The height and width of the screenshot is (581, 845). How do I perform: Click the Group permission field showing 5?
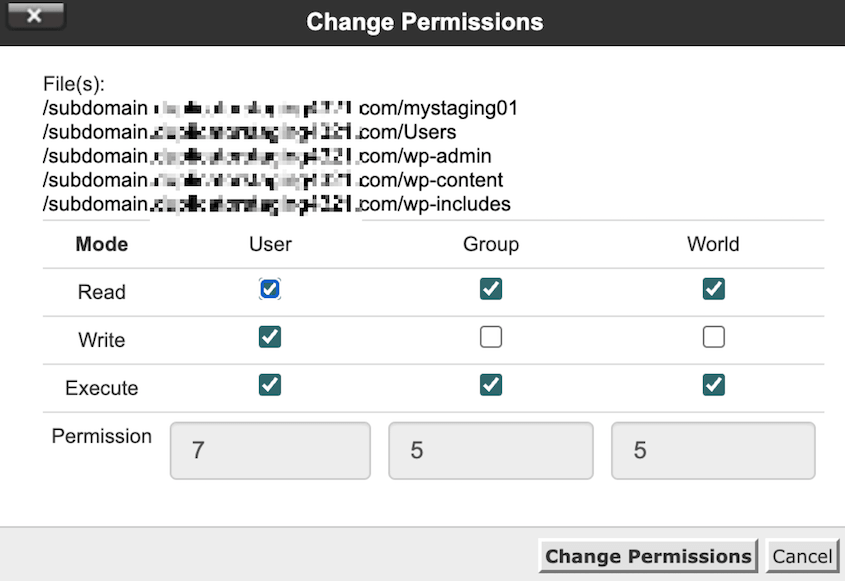point(490,450)
